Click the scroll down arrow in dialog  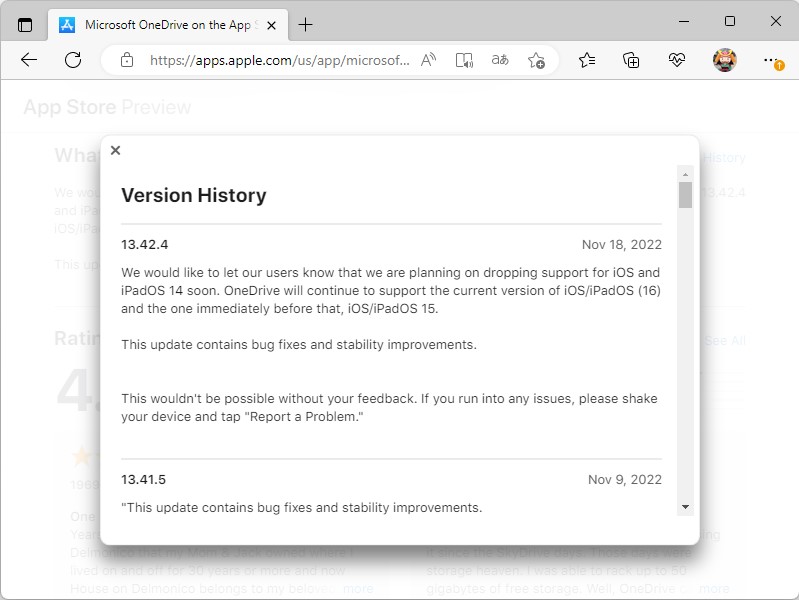[685, 507]
